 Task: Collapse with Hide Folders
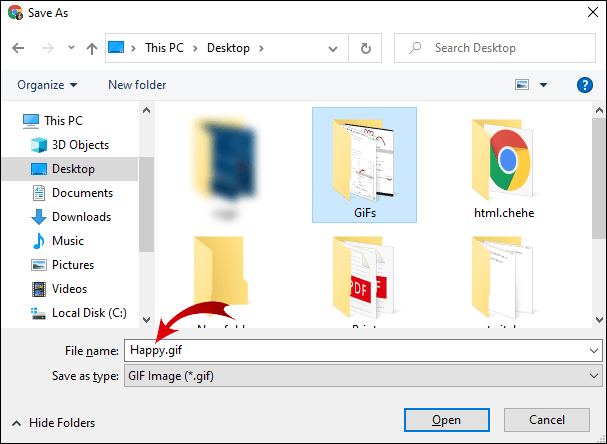53,423
